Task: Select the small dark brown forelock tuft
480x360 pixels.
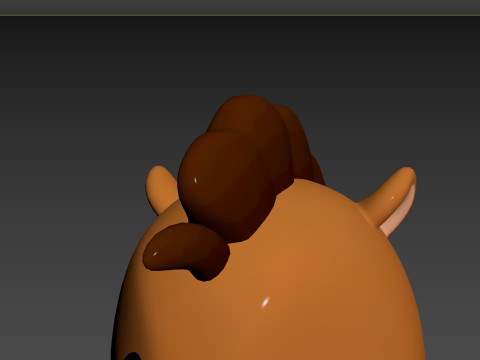Action: [186, 251]
